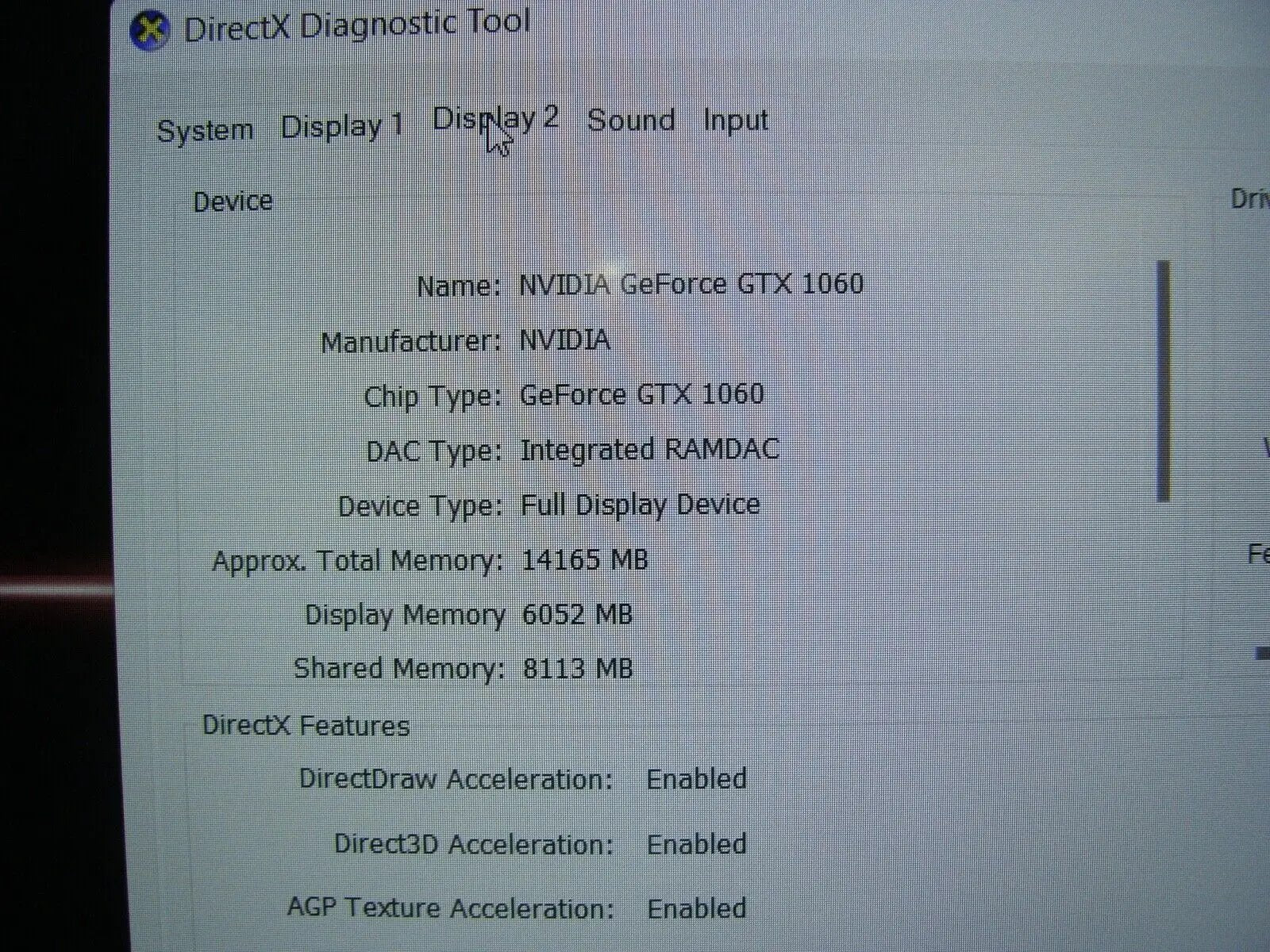1270x952 pixels.
Task: Click the Direct3D Acceleration Enabled value
Action: coord(696,843)
